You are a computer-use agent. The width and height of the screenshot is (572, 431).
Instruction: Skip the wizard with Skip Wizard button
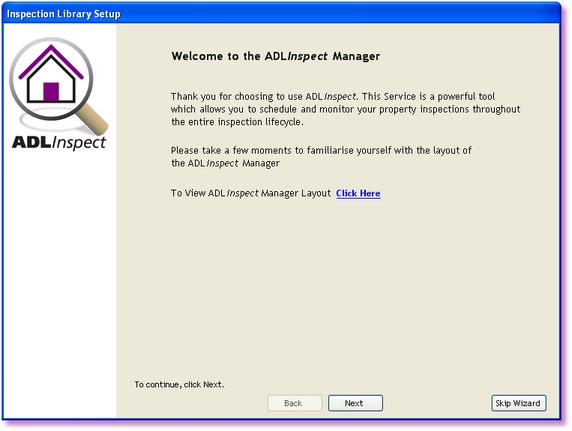point(518,403)
